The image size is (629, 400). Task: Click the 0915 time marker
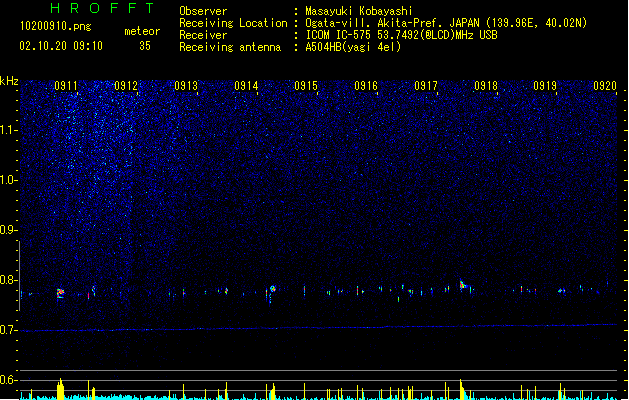306,86
